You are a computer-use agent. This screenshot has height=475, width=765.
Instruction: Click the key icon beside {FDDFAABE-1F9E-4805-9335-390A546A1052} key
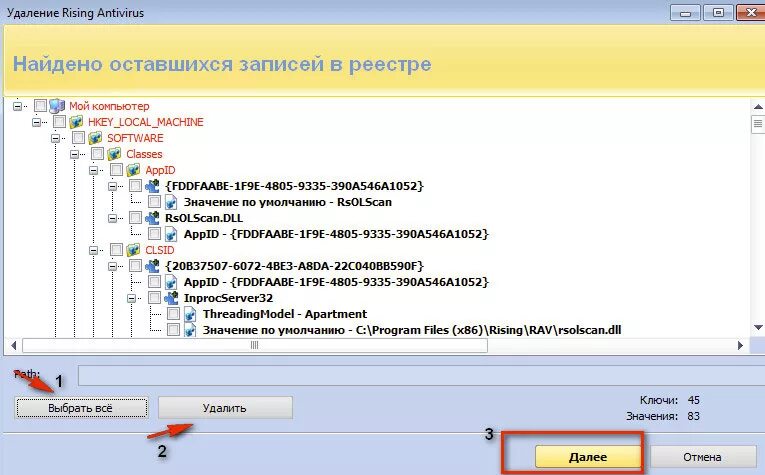coord(152,186)
